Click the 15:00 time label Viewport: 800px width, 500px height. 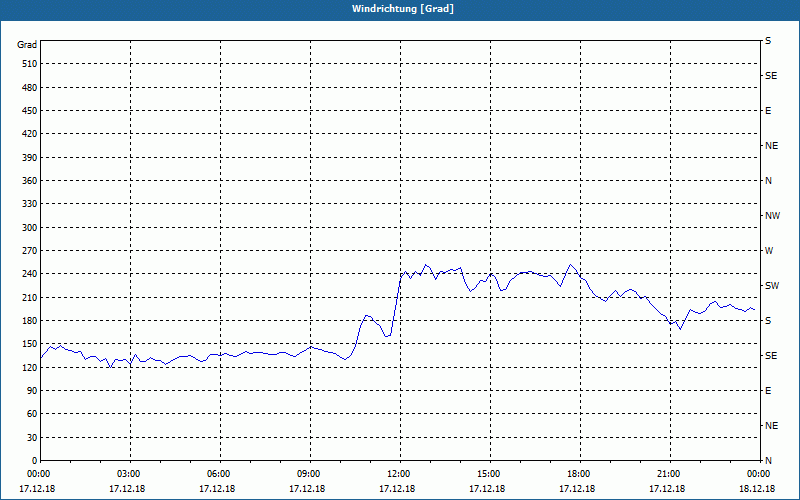(490, 474)
